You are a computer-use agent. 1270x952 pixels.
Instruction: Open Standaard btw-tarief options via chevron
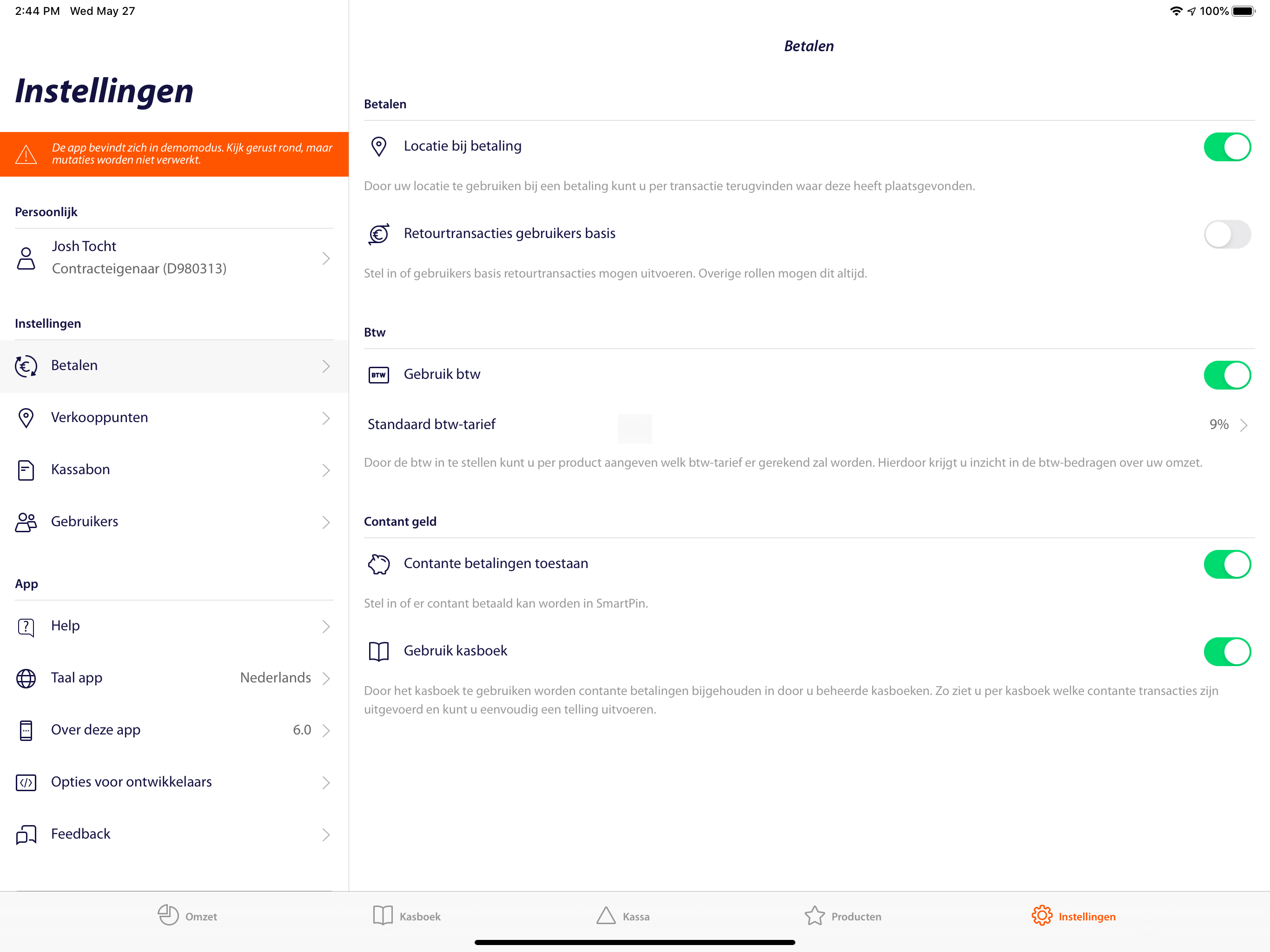(1245, 424)
